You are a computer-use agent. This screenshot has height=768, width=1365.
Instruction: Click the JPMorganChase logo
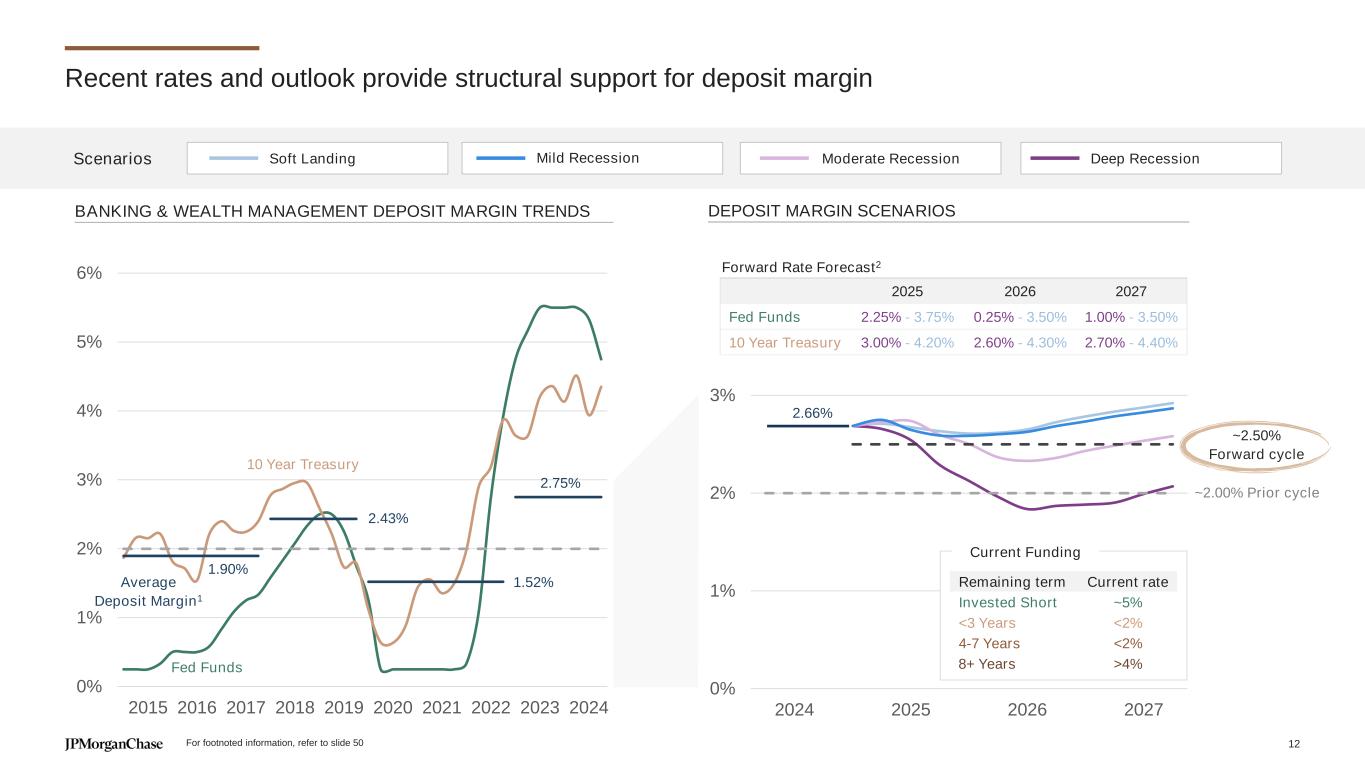(x=114, y=744)
